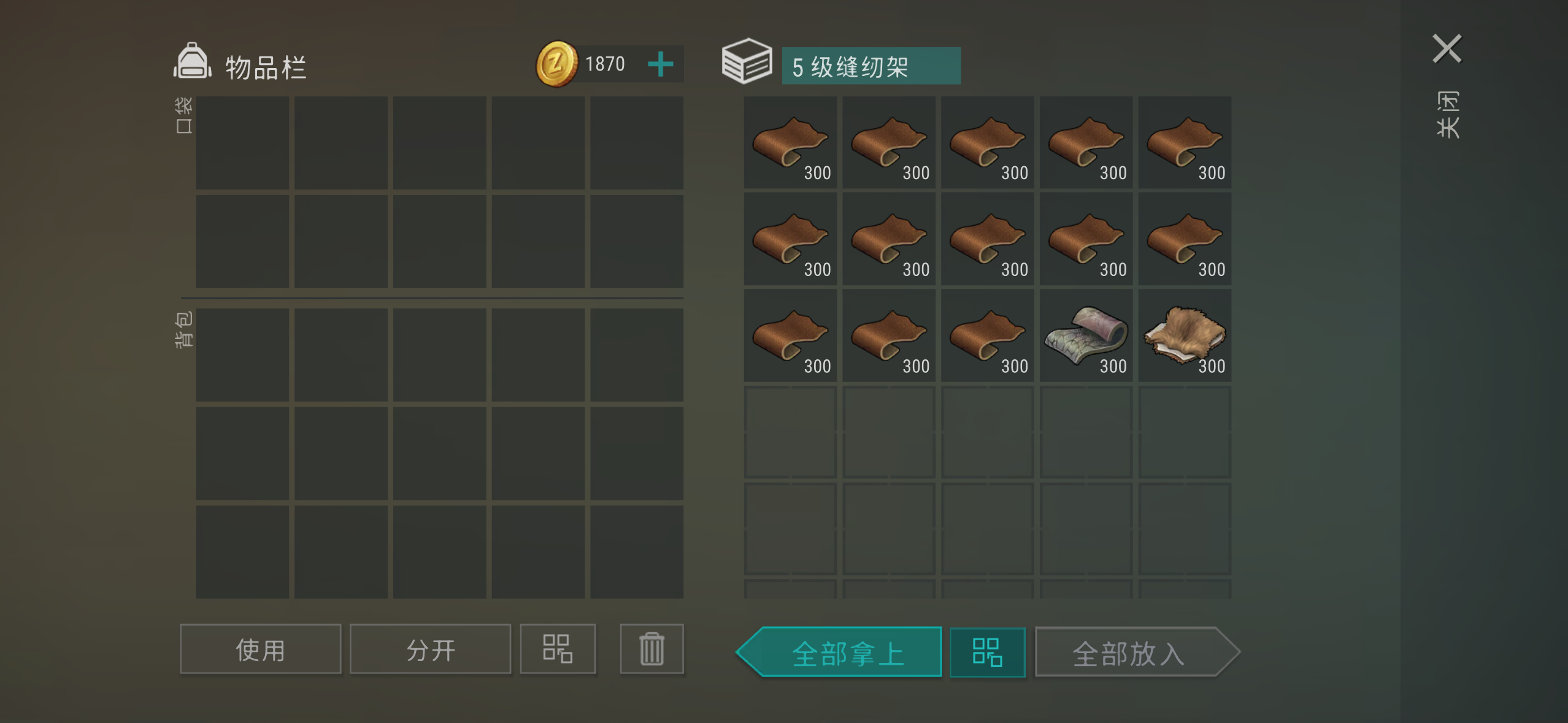
Task: Tap the gold coin currency icon
Action: [x=556, y=64]
